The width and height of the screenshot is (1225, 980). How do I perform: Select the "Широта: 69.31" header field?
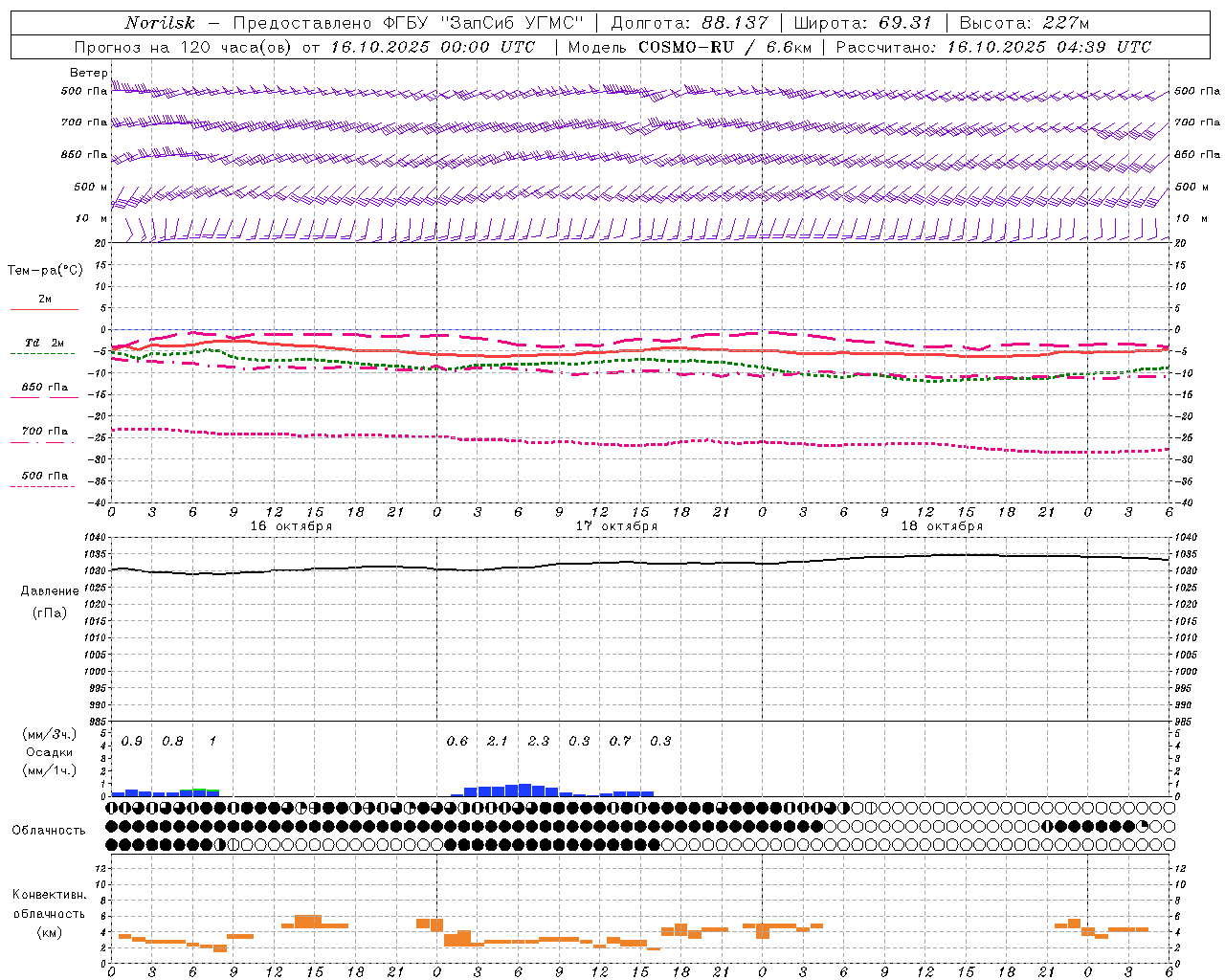click(x=863, y=23)
